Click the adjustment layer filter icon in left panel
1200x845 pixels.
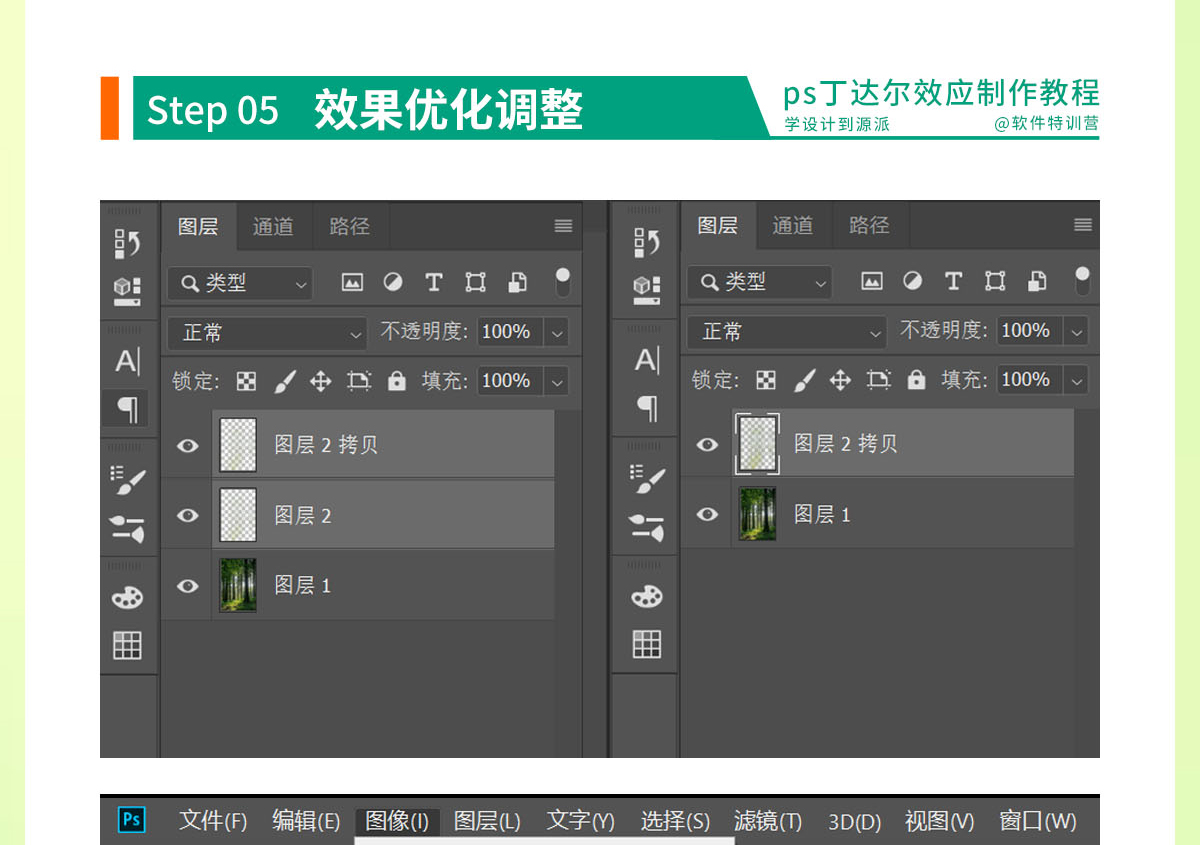coord(393,282)
